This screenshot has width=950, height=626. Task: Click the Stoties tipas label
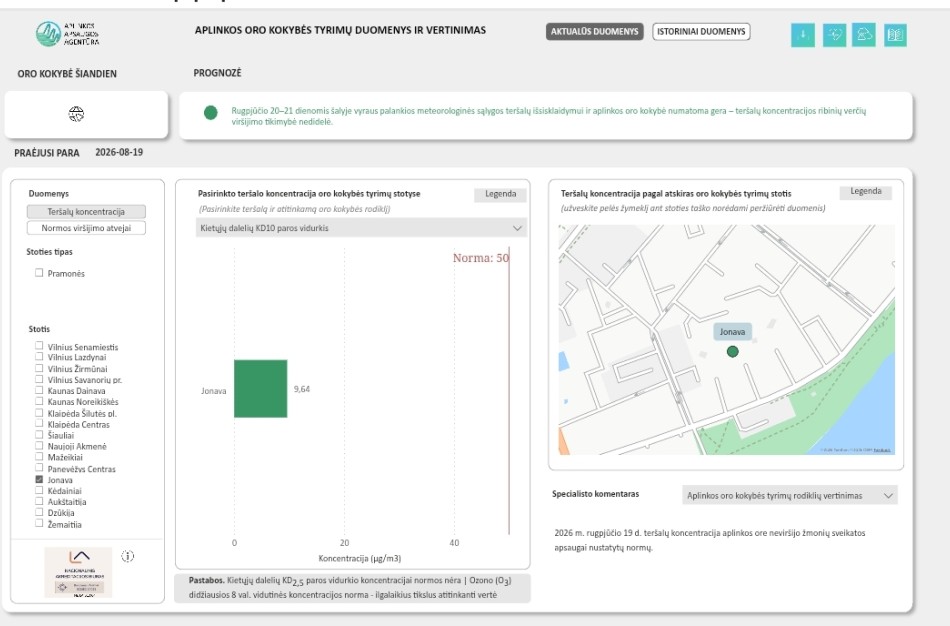[49, 251]
